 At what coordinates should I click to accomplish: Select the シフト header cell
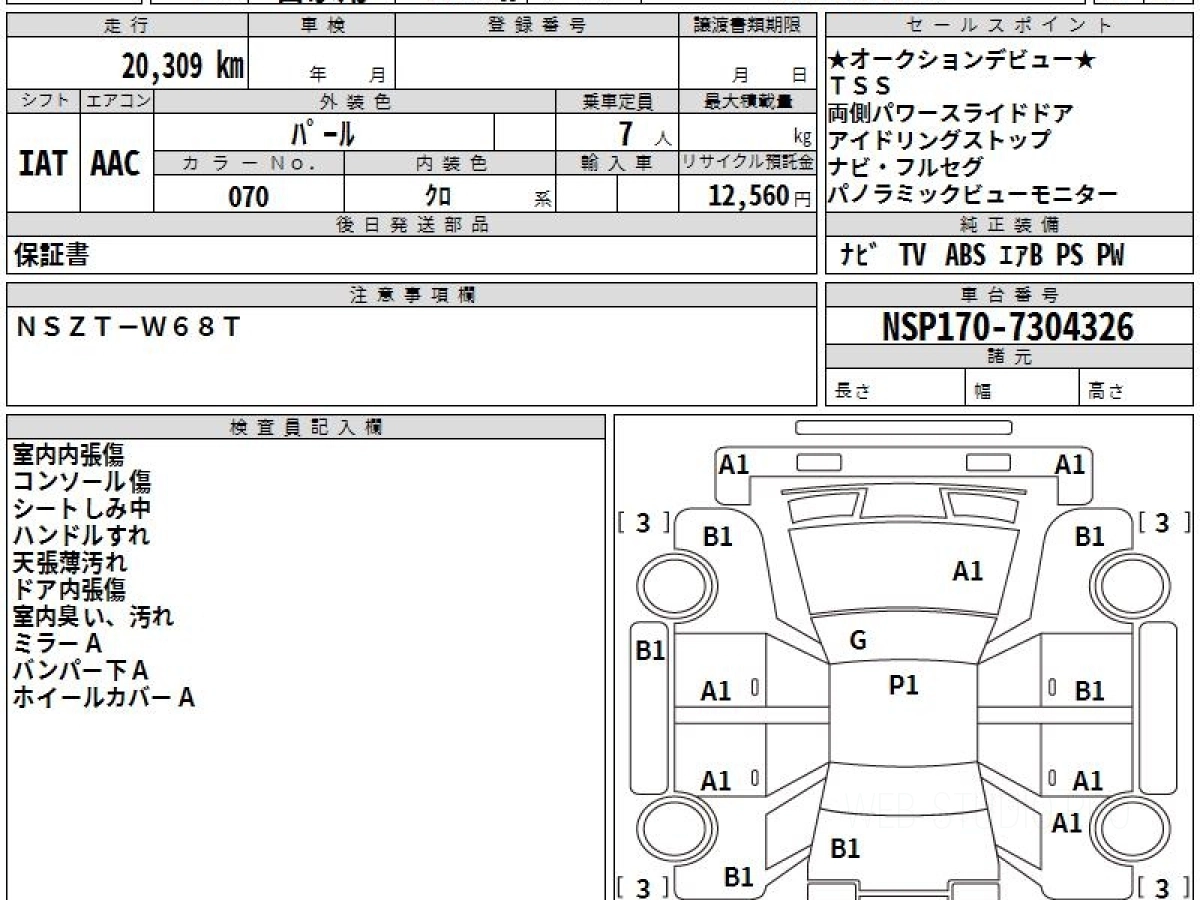click(x=43, y=101)
